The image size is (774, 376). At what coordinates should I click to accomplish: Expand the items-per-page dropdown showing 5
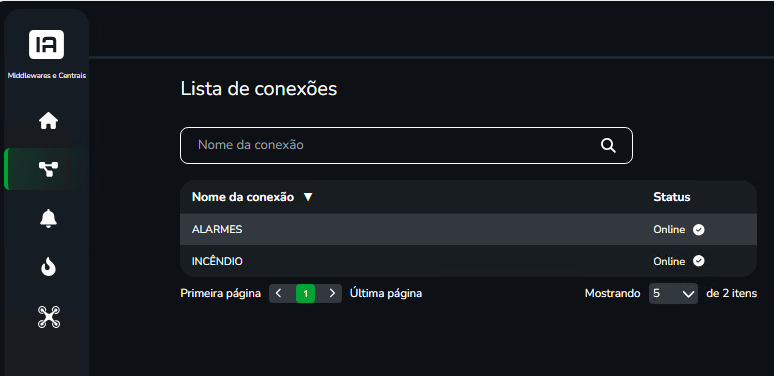coord(673,294)
